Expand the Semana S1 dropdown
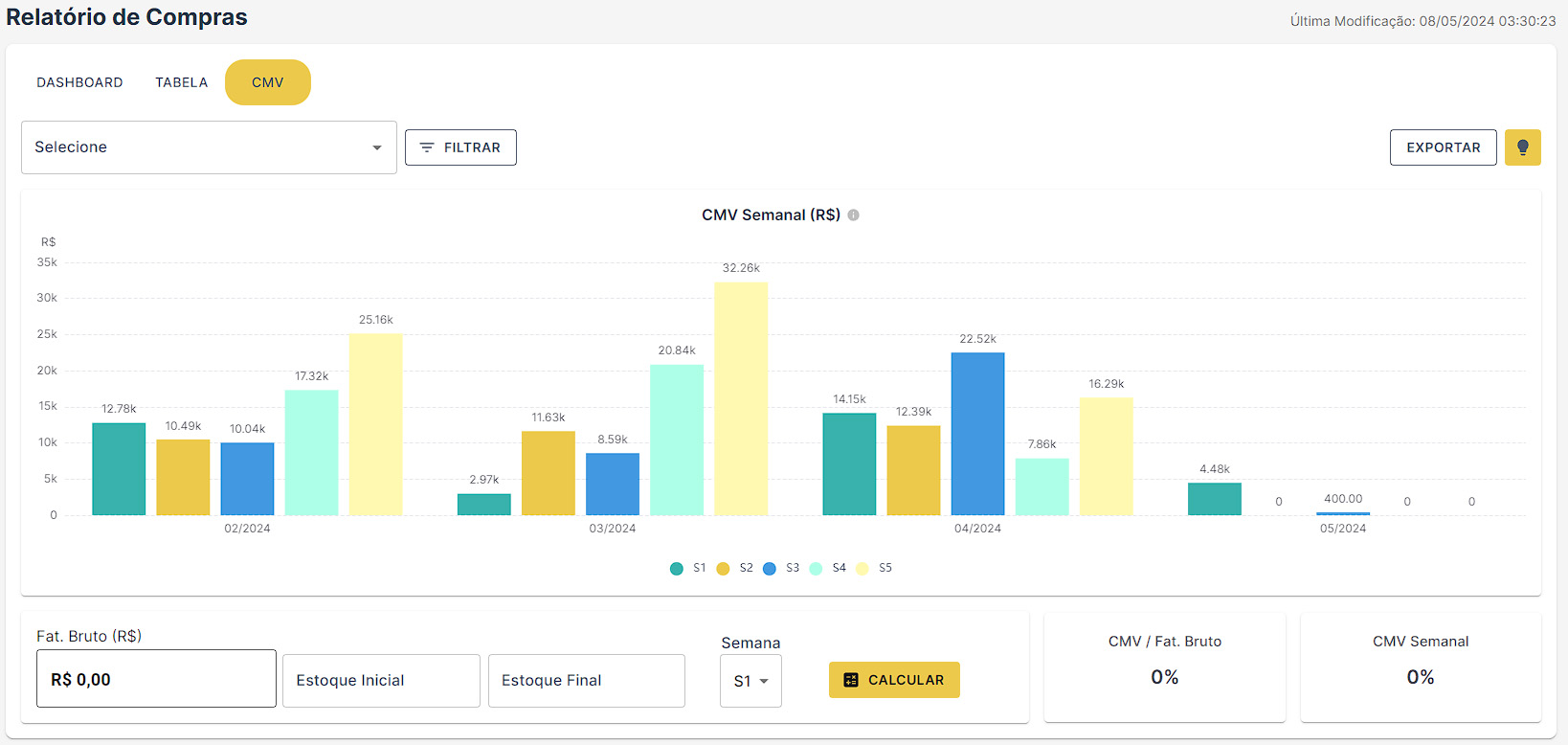The width and height of the screenshot is (1568, 745). pyautogui.click(x=750, y=681)
